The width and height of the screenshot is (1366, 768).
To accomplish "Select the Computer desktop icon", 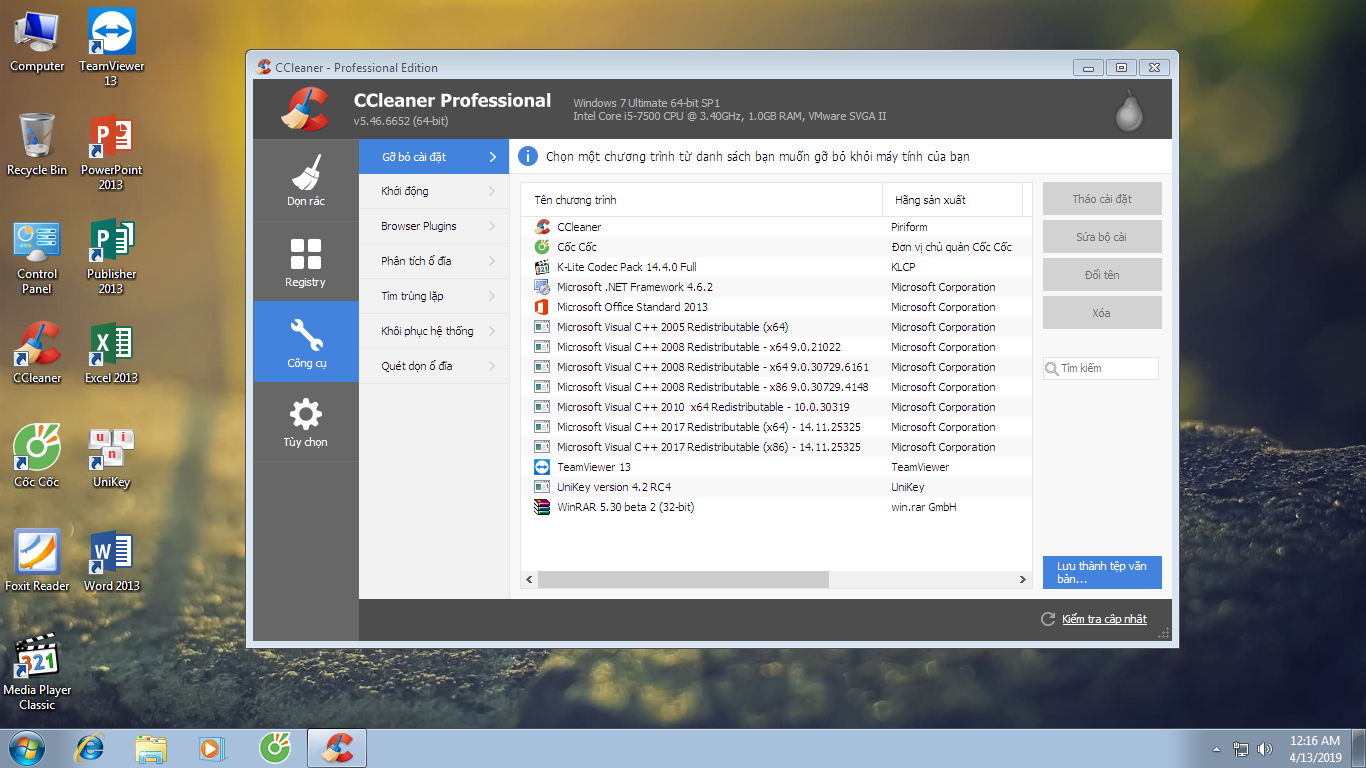I will click(x=37, y=41).
